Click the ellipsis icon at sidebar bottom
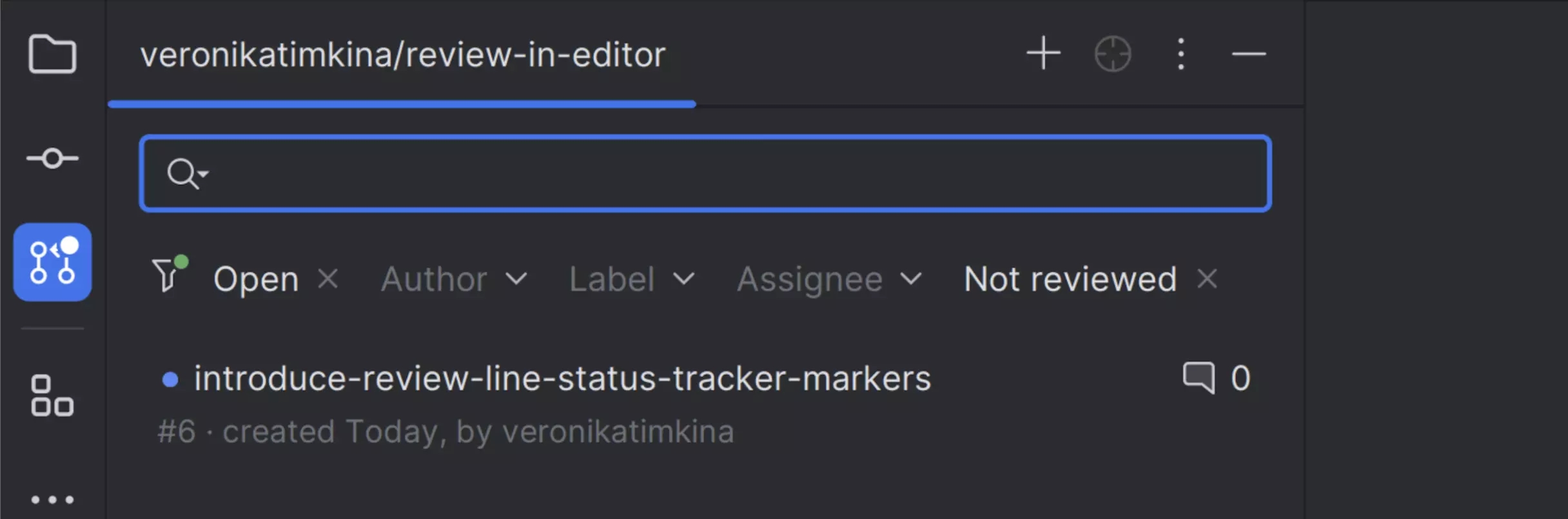Image resolution: width=1568 pixels, height=519 pixels. pos(52,498)
